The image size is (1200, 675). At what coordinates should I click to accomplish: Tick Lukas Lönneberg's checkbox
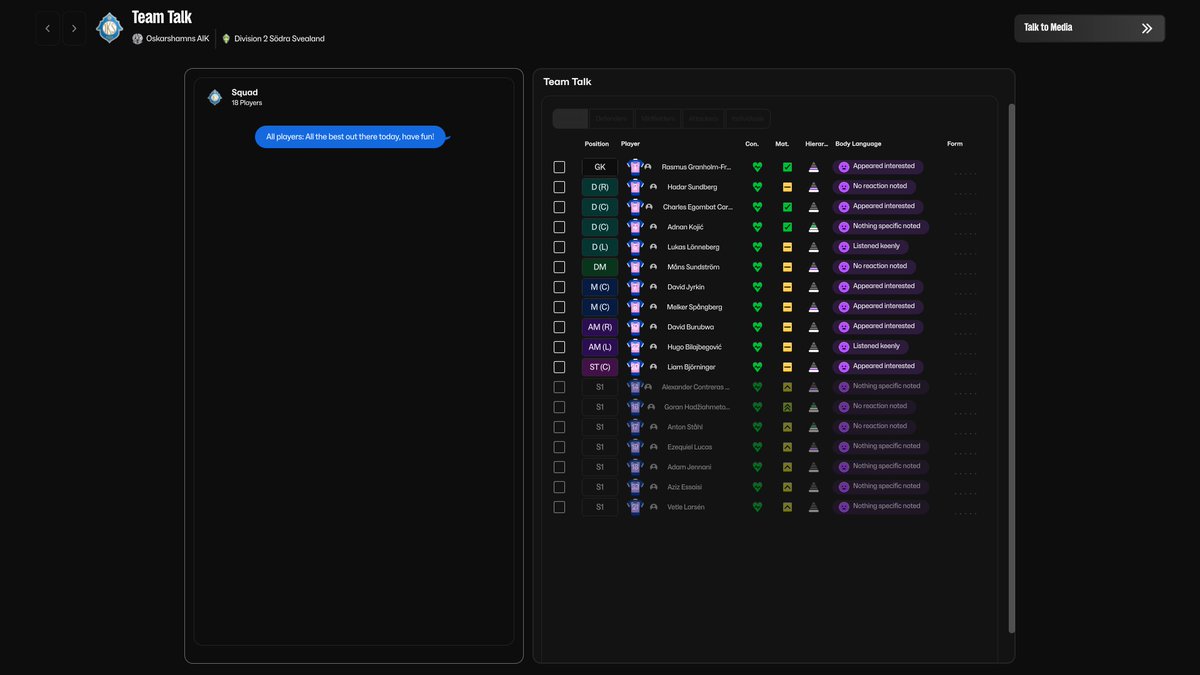pyautogui.click(x=559, y=247)
